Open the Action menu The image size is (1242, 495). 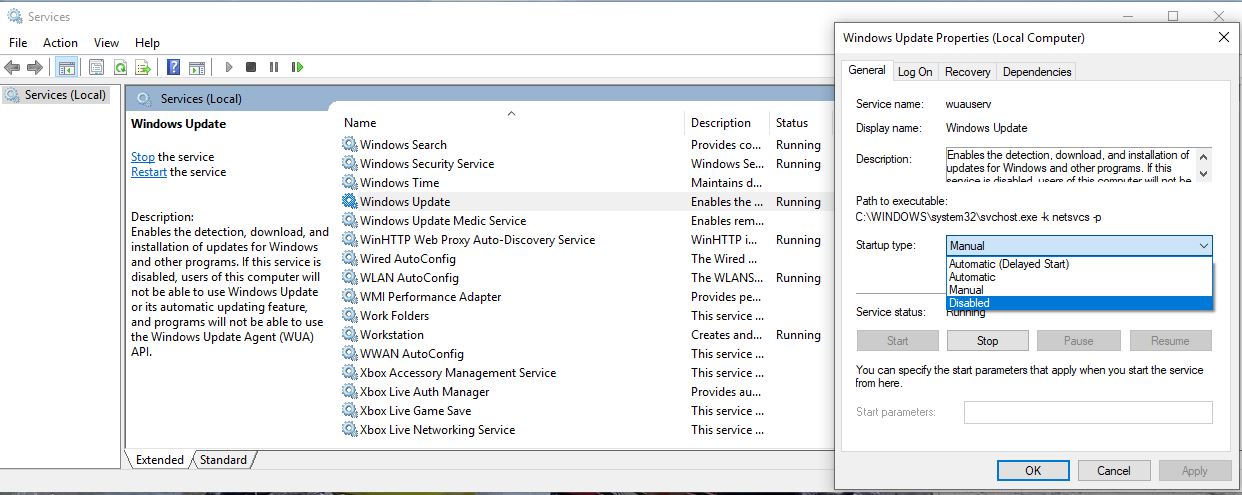point(60,43)
